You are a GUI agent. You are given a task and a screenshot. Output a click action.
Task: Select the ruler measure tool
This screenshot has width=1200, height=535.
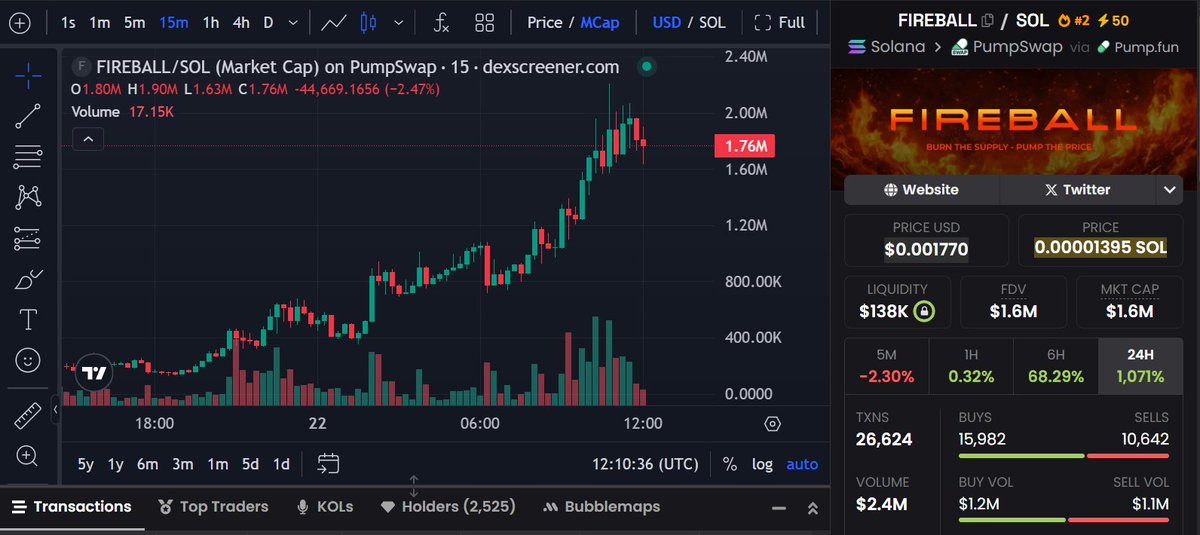click(28, 415)
